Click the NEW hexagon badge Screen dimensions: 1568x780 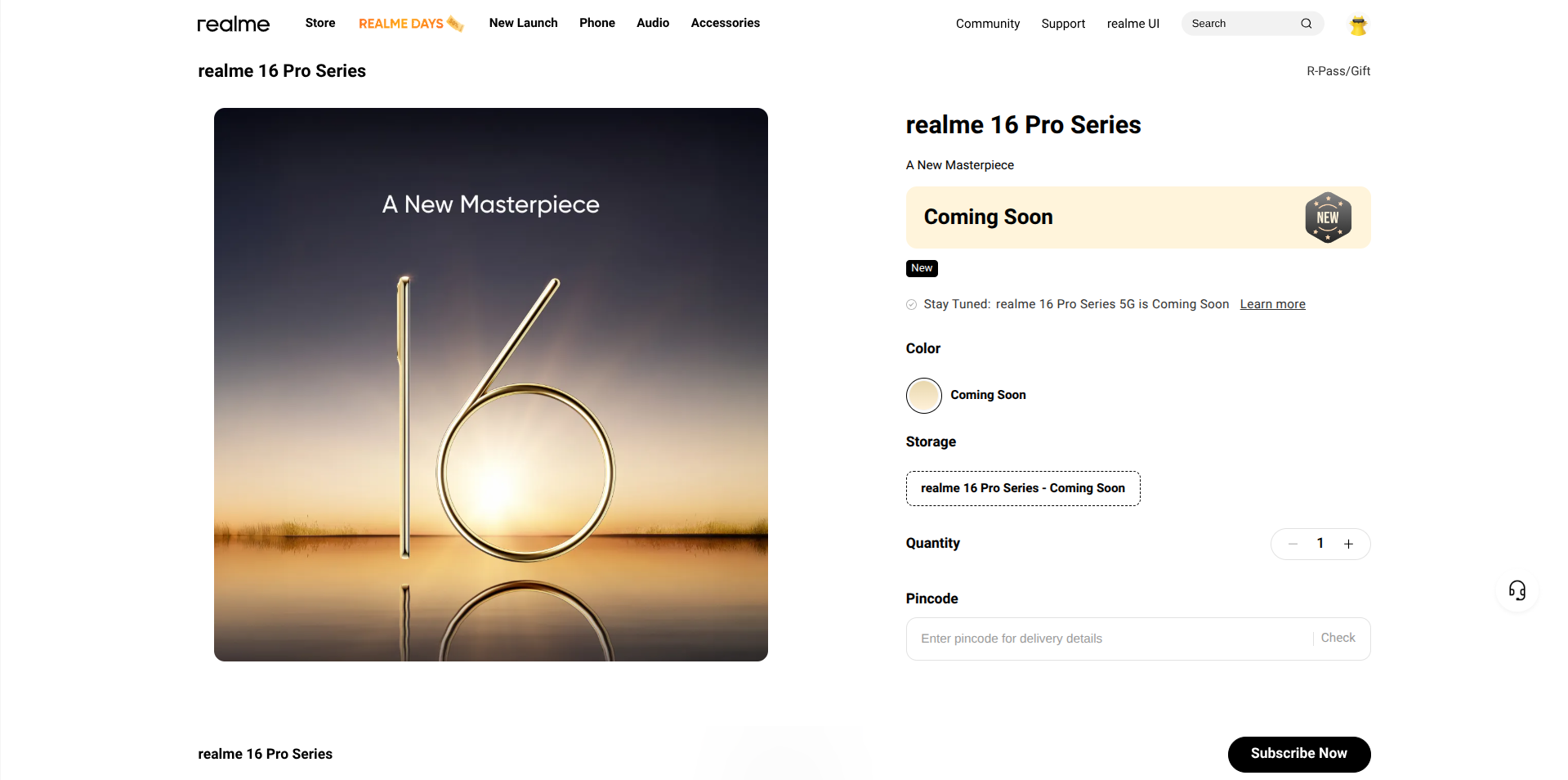point(1328,217)
